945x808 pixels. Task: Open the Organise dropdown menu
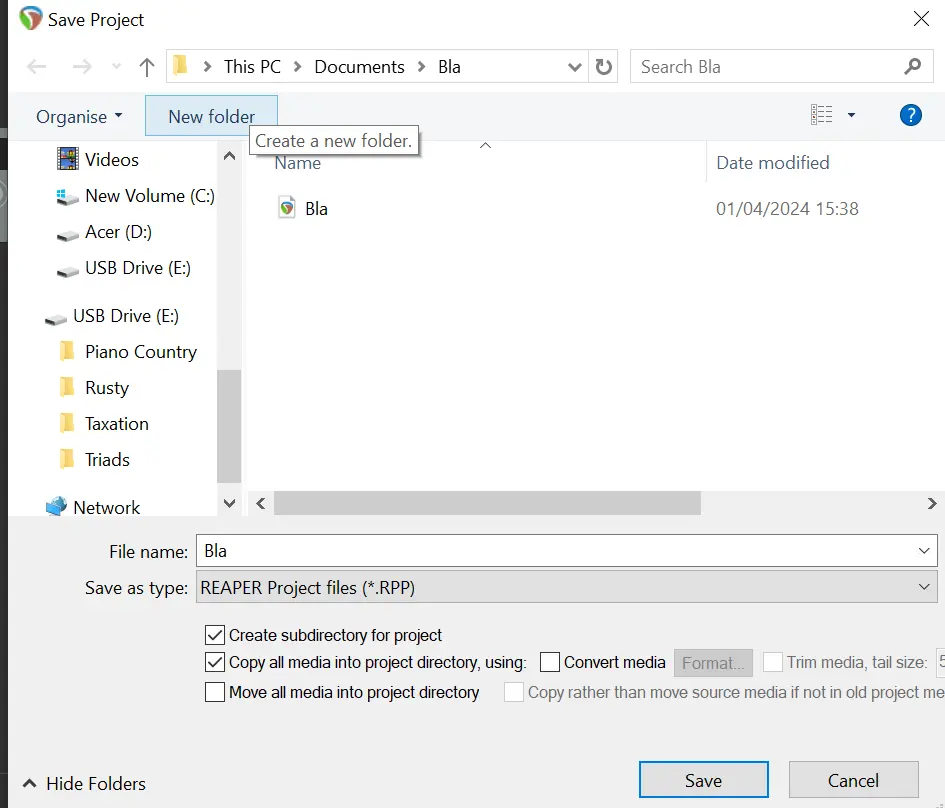(x=79, y=117)
